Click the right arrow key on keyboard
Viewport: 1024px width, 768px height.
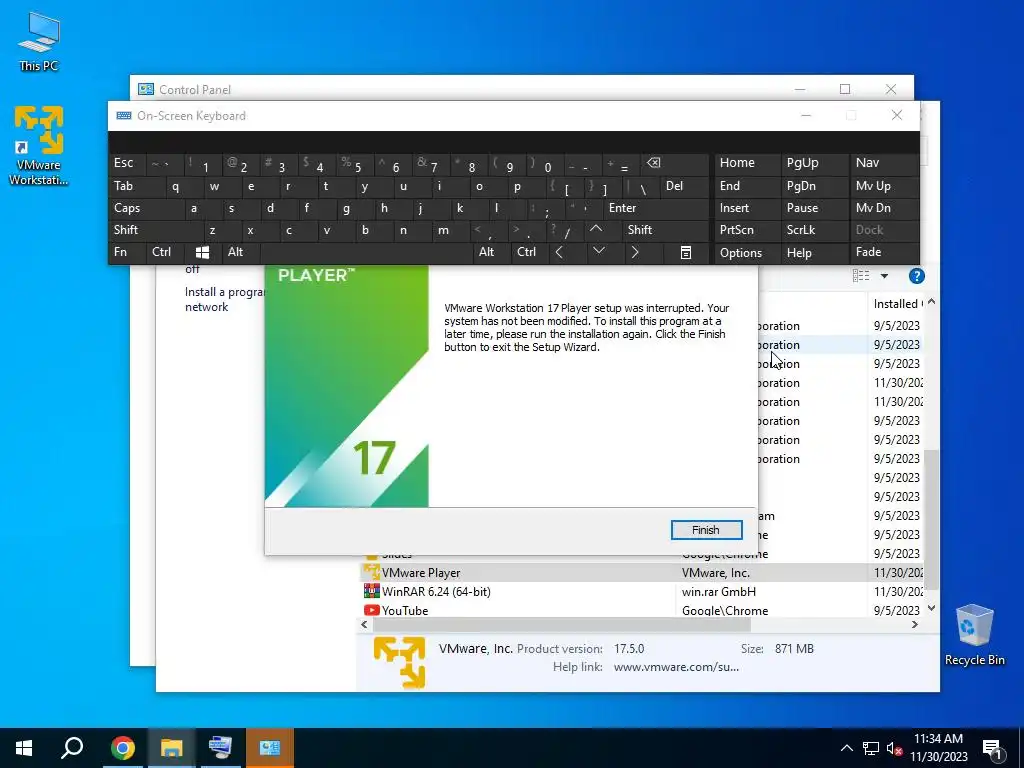[634, 252]
